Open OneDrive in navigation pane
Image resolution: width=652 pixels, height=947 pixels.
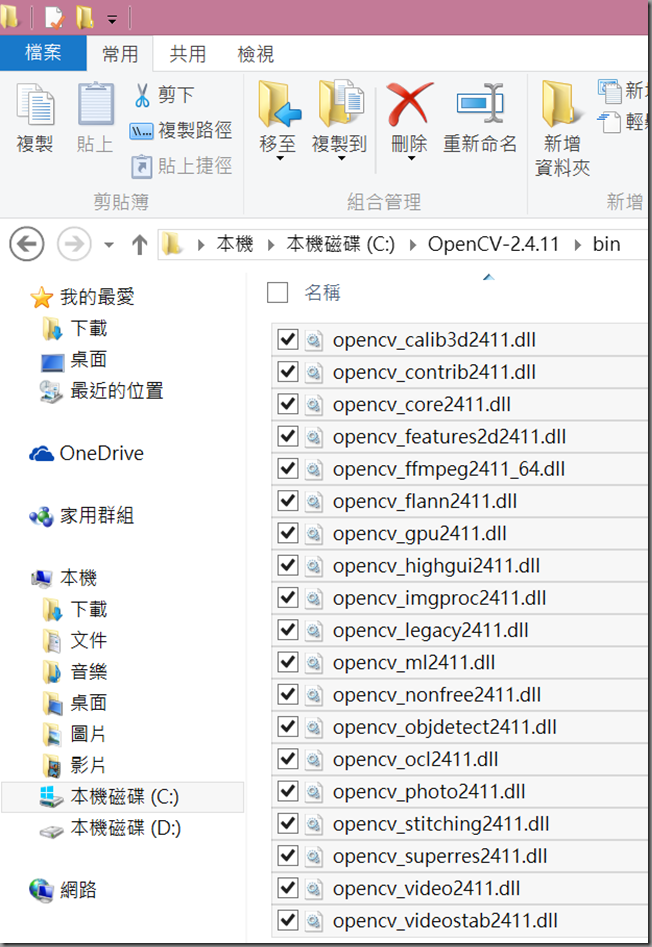tap(86, 453)
